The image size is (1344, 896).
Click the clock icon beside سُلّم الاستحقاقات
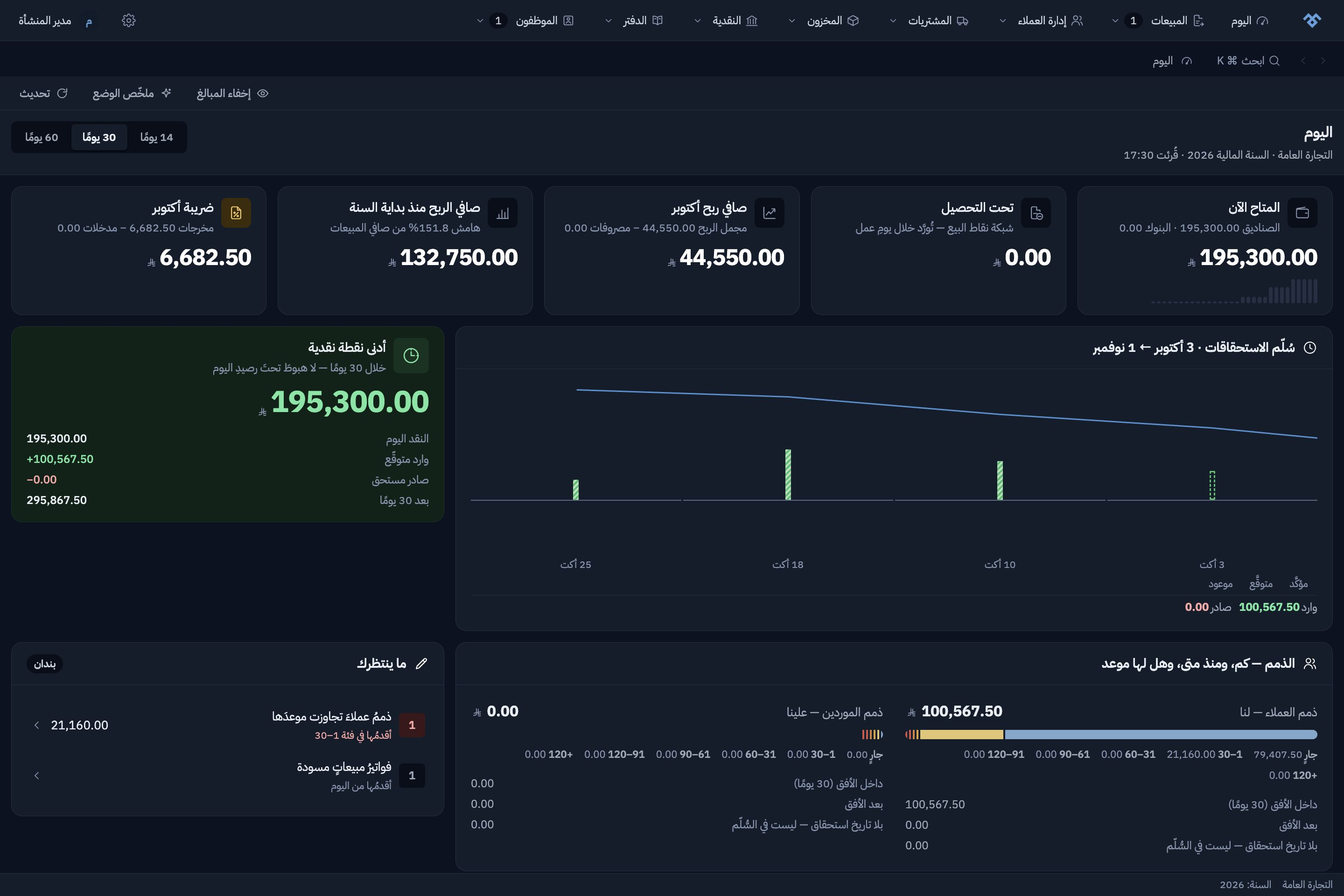tap(1310, 347)
